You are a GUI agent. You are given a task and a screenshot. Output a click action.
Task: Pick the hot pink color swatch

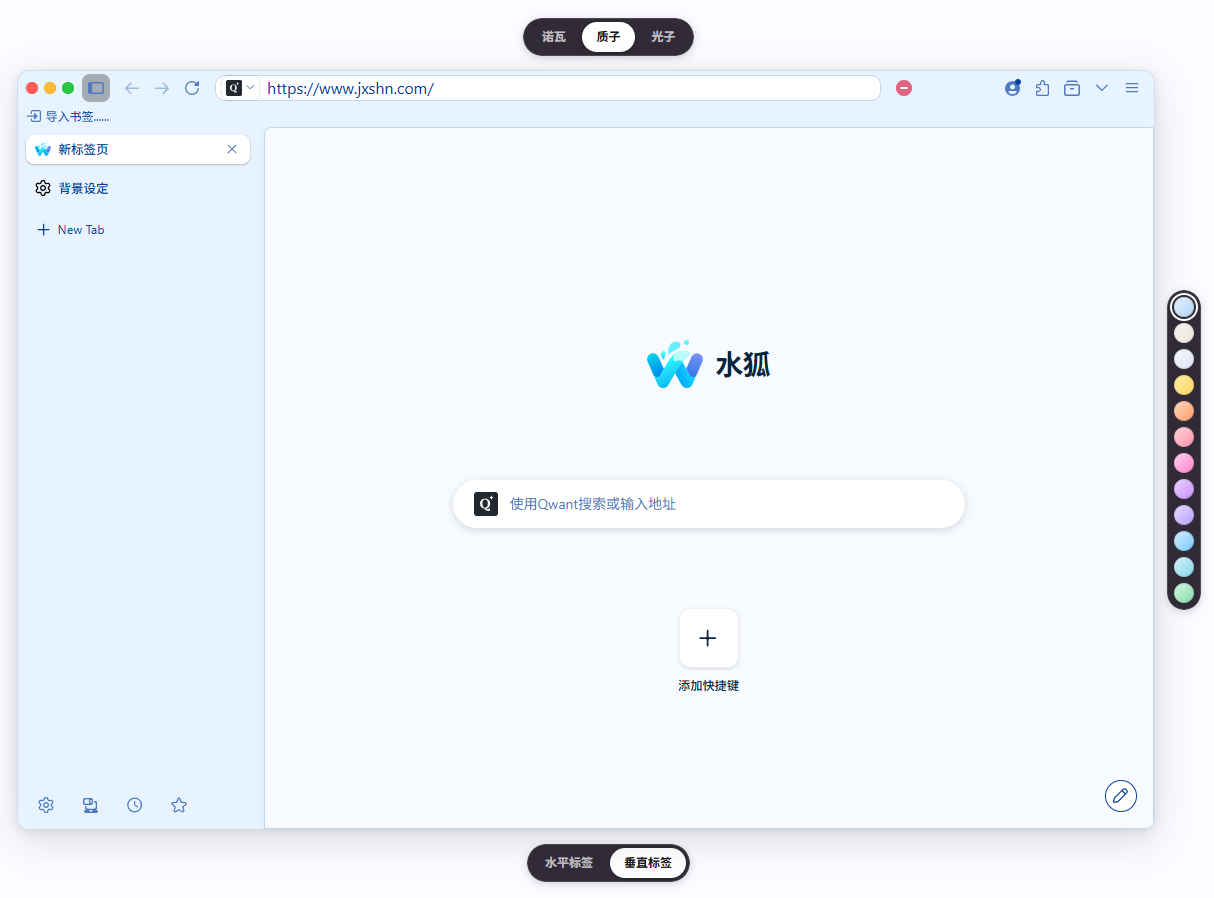(x=1184, y=463)
